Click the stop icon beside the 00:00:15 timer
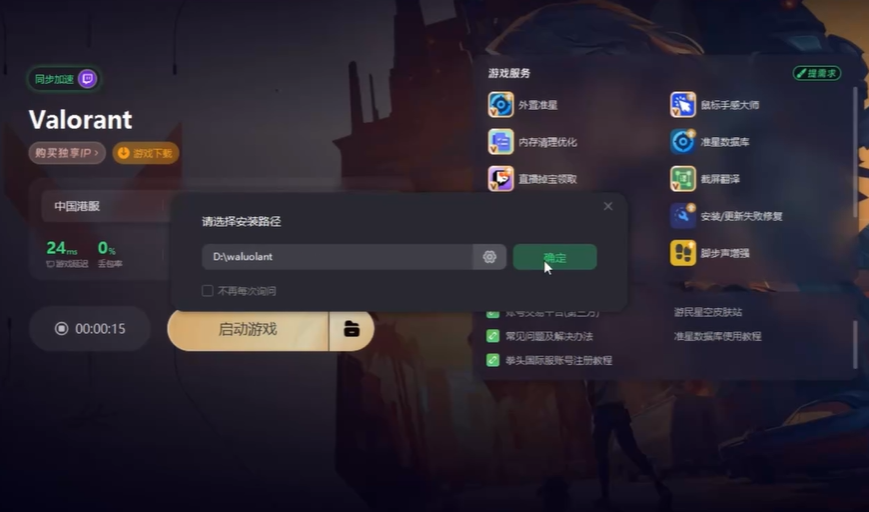The width and height of the screenshot is (869, 512). click(62, 329)
